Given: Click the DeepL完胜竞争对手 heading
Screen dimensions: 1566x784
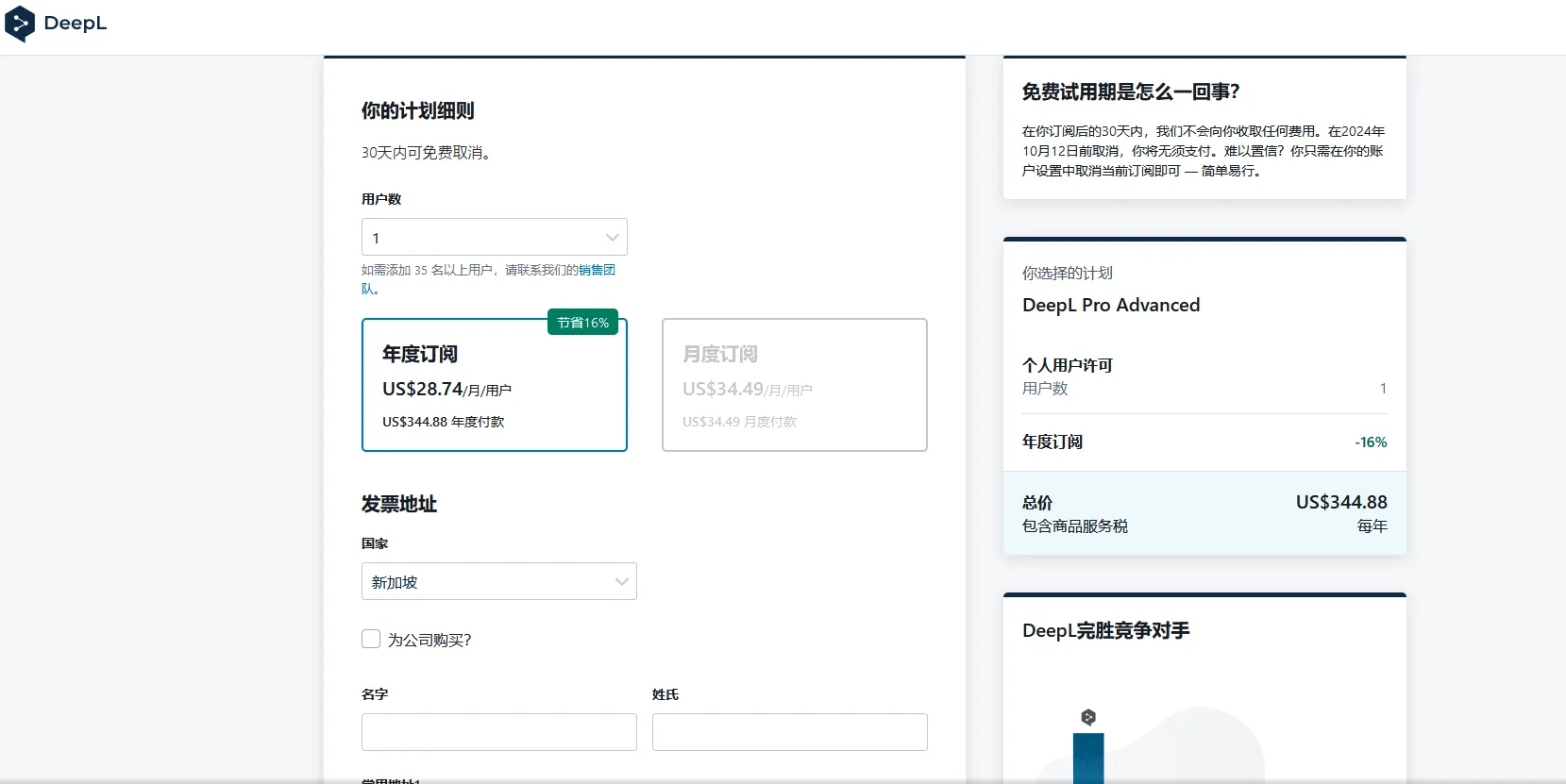Looking at the screenshot, I should 1106,630.
